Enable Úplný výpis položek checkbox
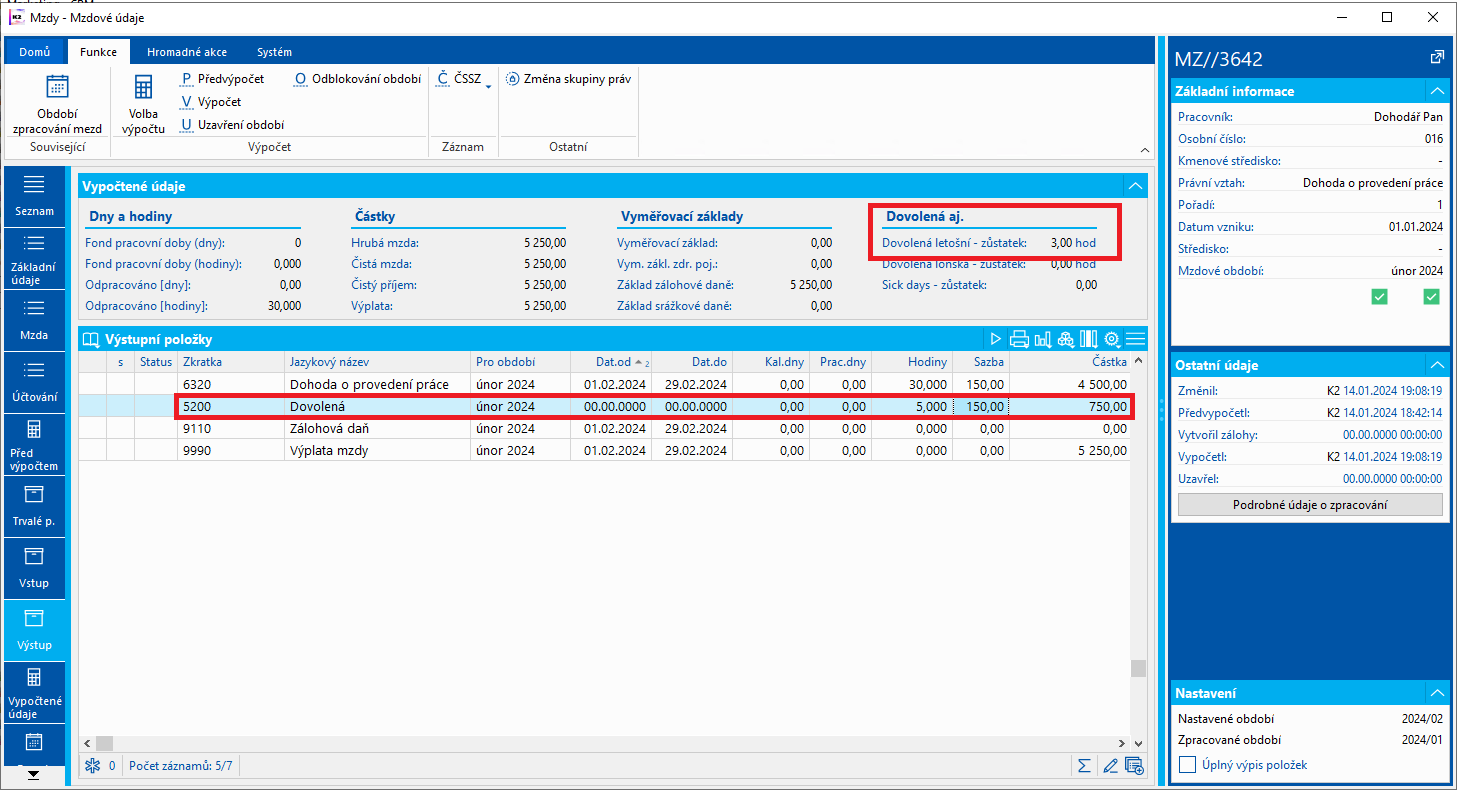This screenshot has height=794, width=1459. point(1188,765)
